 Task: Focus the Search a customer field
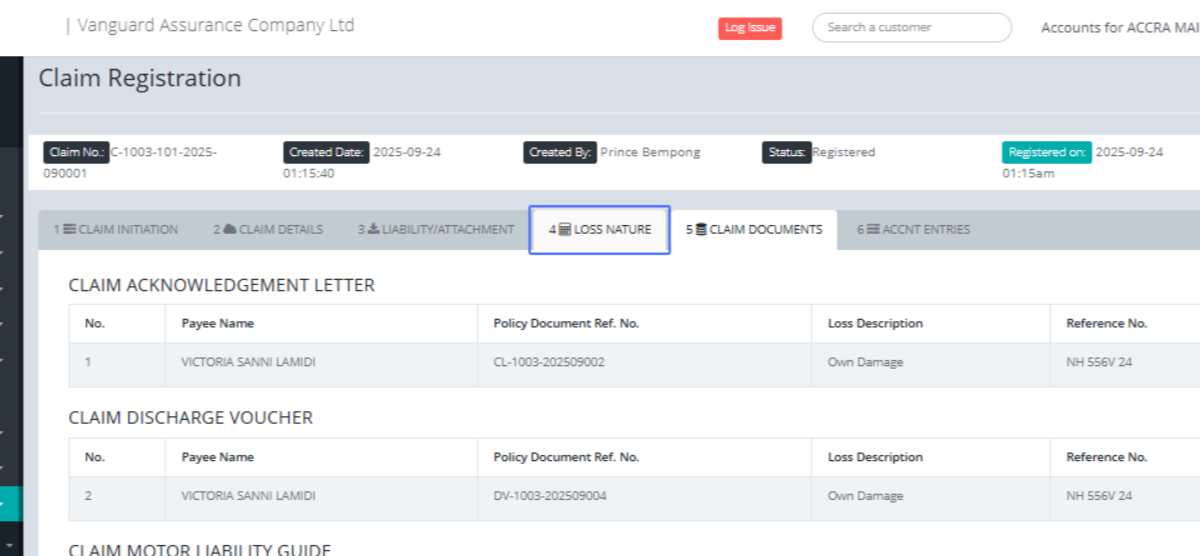(x=911, y=28)
